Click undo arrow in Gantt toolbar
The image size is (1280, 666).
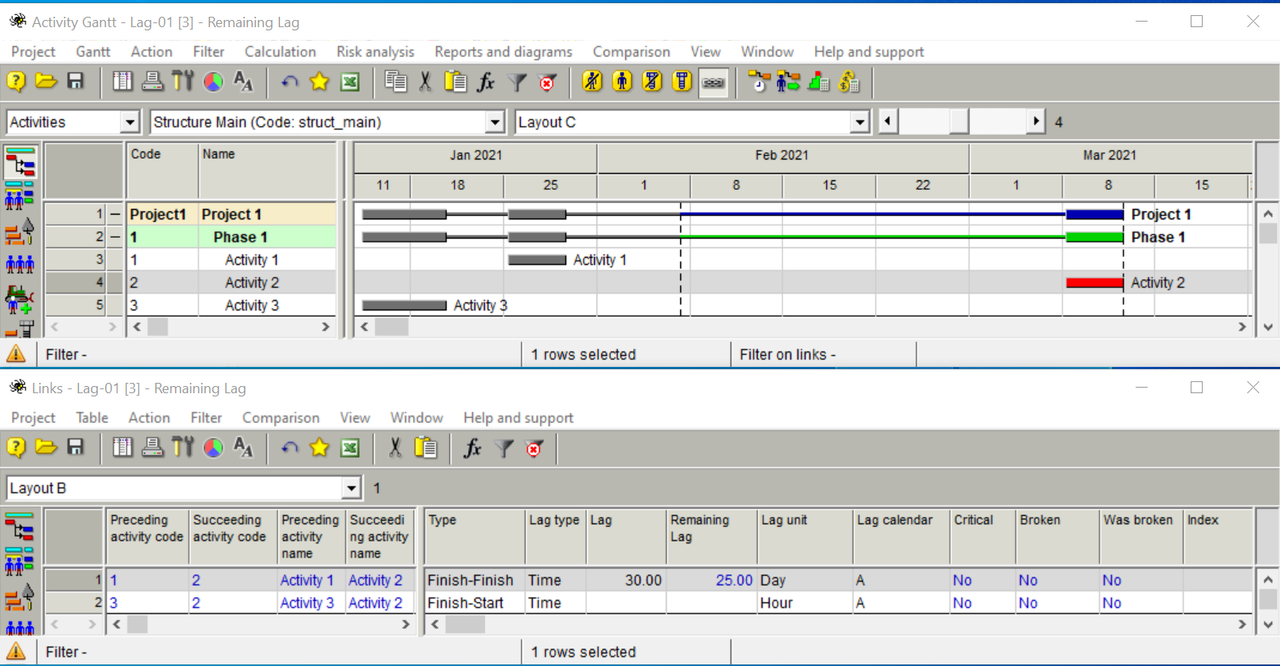(290, 82)
